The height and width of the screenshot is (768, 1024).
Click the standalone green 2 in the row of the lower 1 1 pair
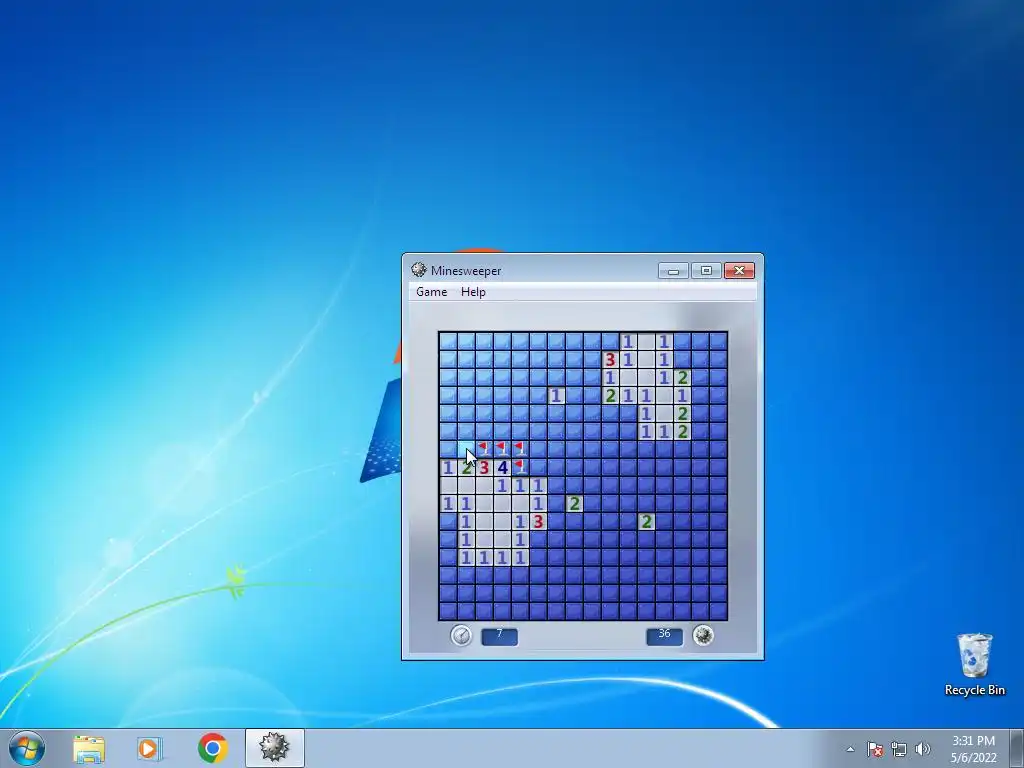click(x=574, y=503)
